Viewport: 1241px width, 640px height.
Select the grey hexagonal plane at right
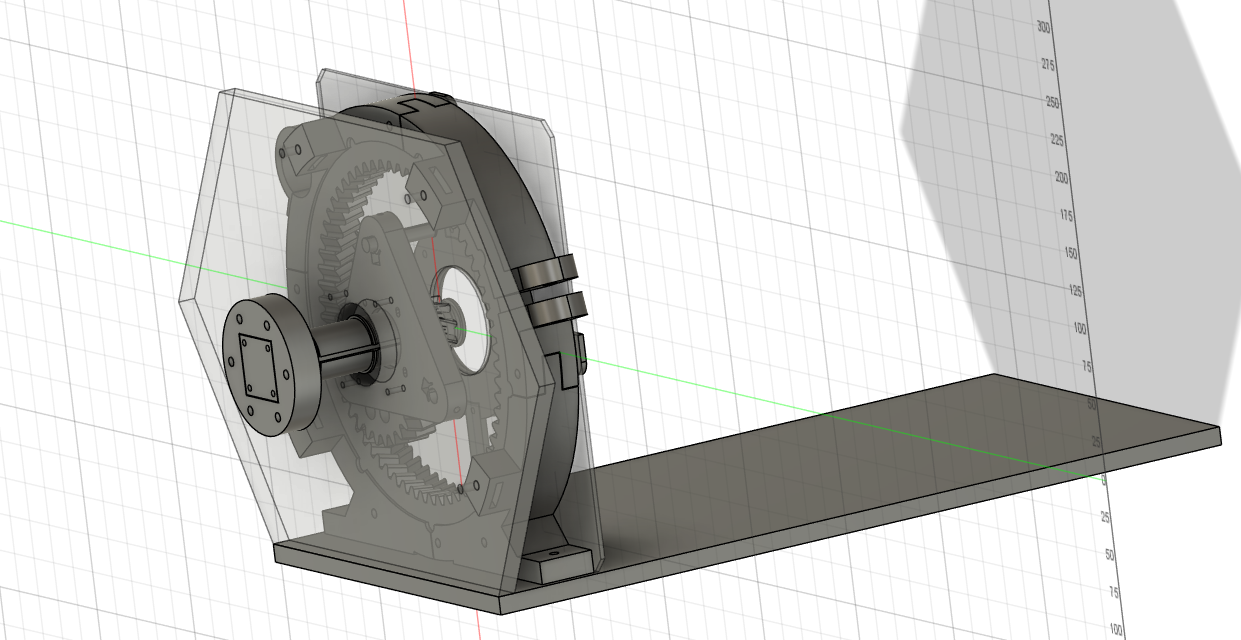(1050, 200)
